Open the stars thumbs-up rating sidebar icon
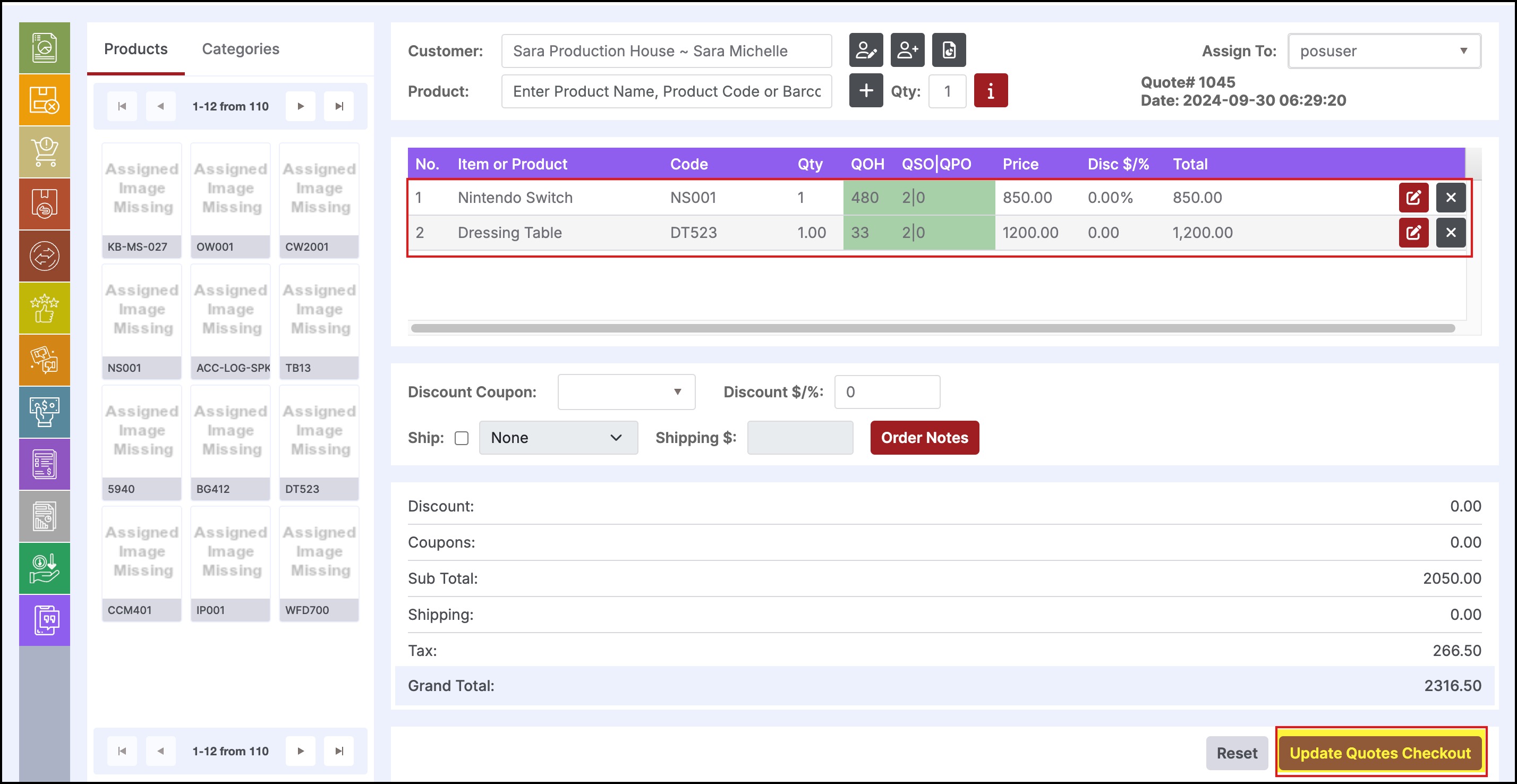This screenshot has height=784, width=1517. [44, 308]
